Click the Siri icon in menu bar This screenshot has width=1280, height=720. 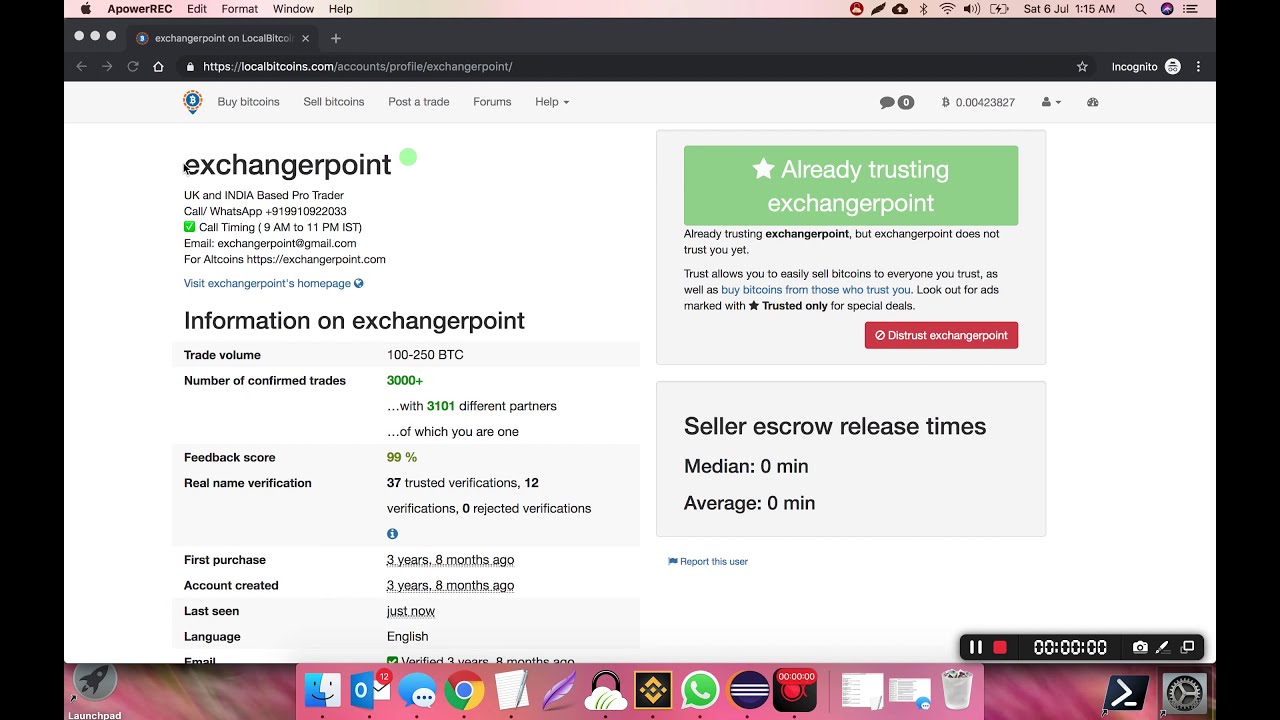tap(1167, 9)
